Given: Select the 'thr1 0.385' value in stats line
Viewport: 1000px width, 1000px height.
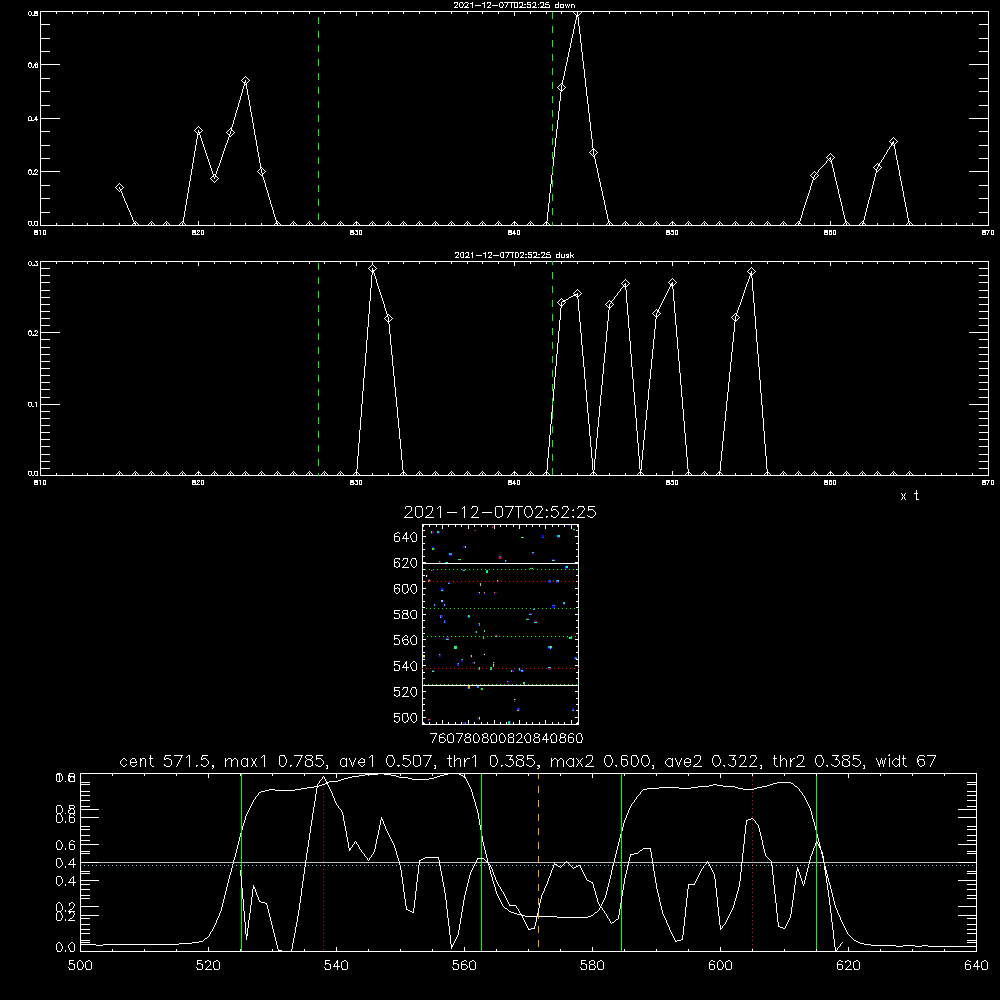Looking at the screenshot, I should click(x=489, y=761).
